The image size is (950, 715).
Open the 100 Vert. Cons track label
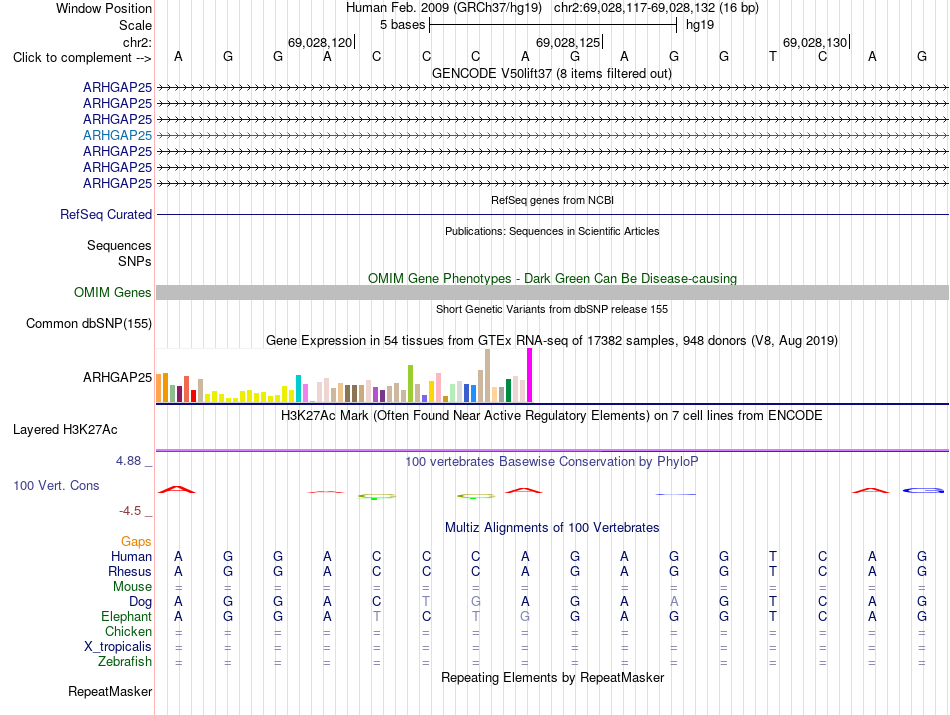56,485
